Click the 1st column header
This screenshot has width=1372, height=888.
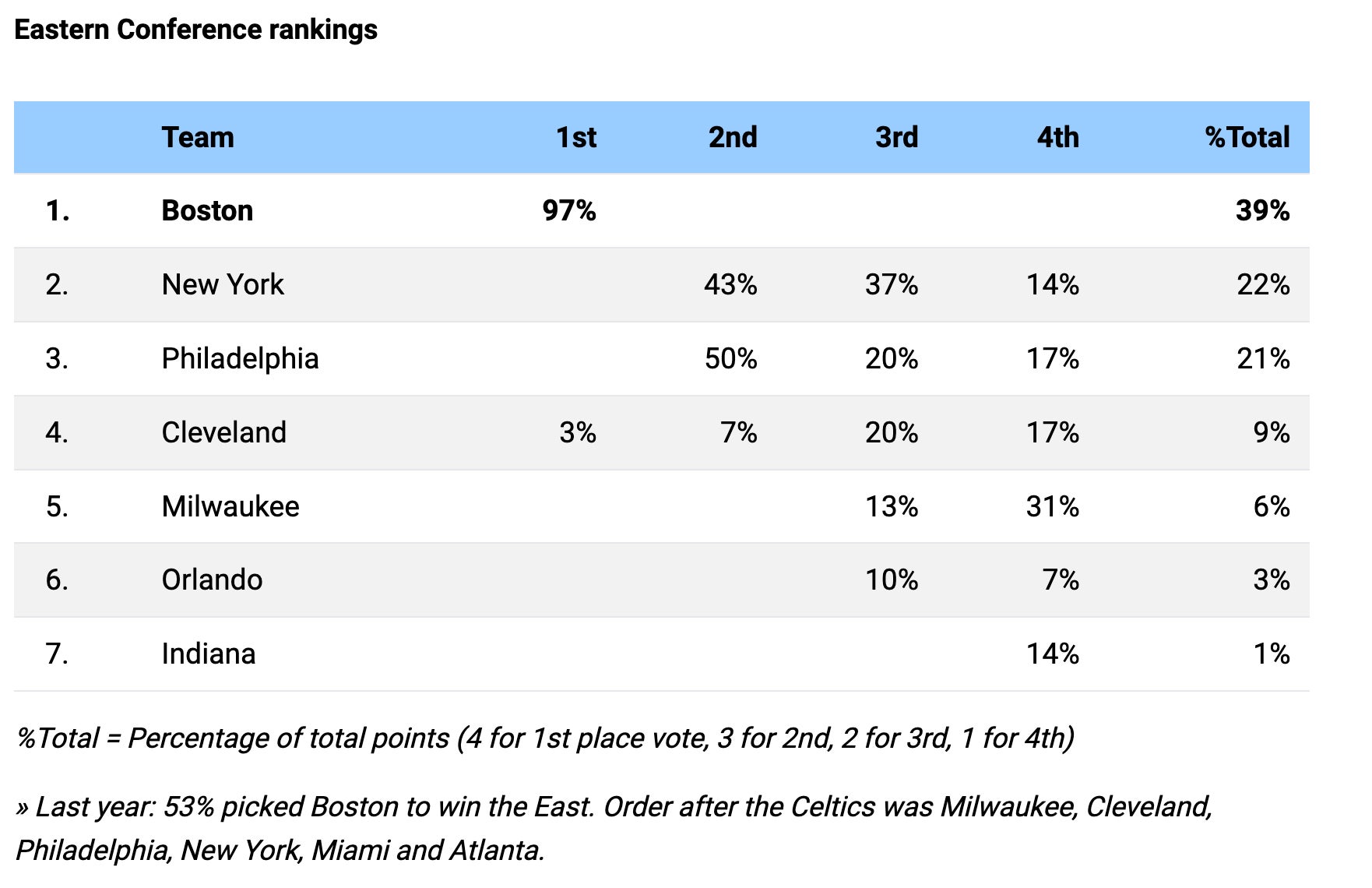[575, 137]
